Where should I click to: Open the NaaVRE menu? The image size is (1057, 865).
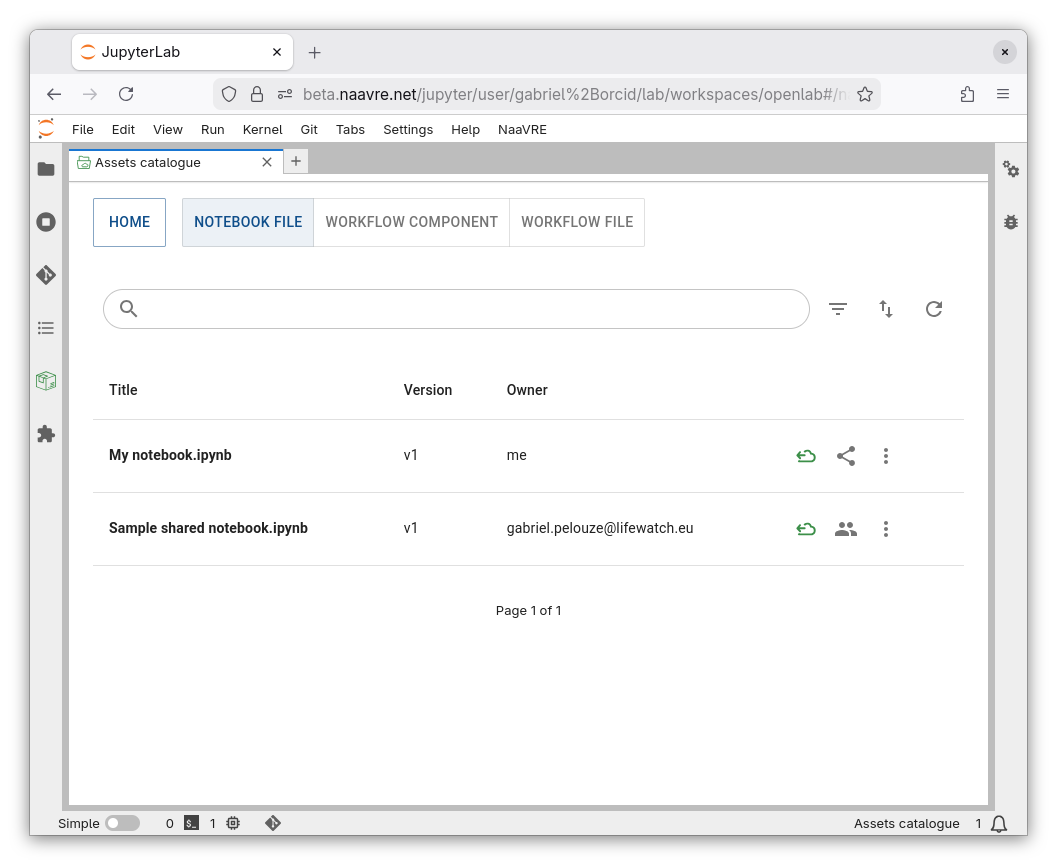coord(522,129)
